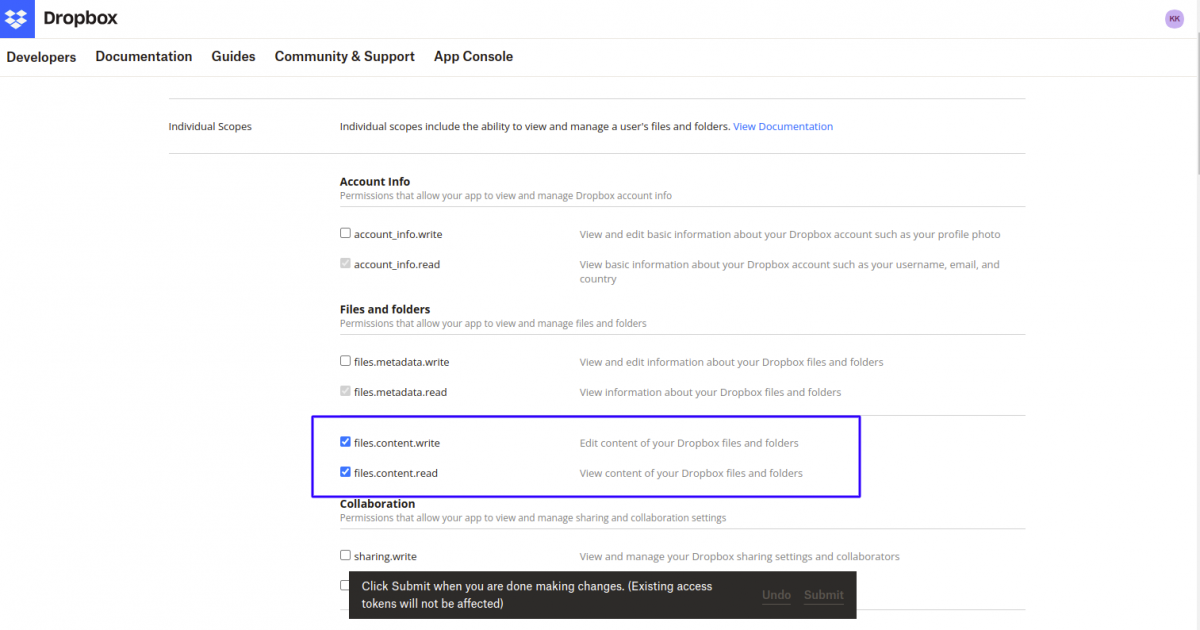1200x630 pixels.
Task: Click the greyed files.metadata.read checkbox
Action: (346, 391)
